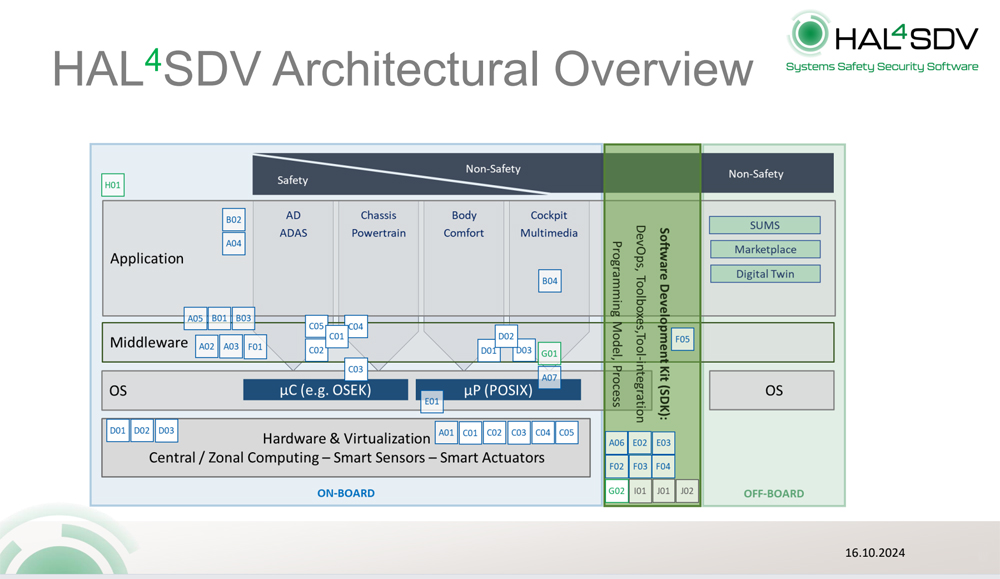Select the E01 tag
1000x579 pixels.
pyautogui.click(x=432, y=401)
